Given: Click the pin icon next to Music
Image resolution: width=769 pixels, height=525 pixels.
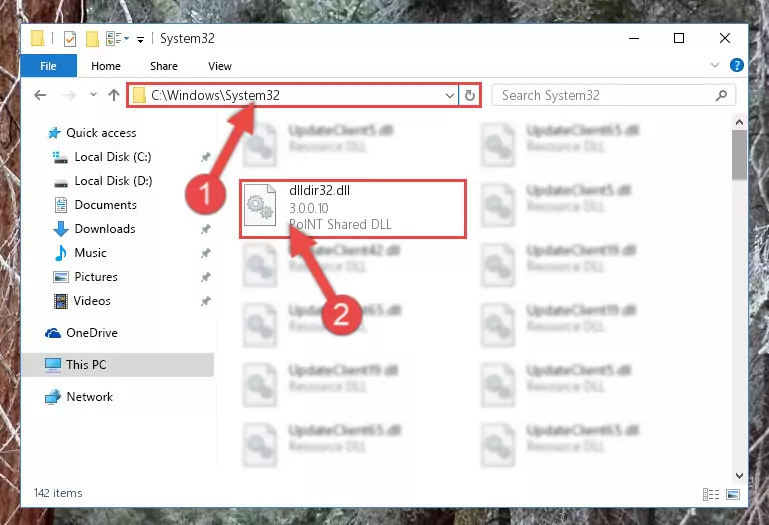Looking at the screenshot, I should pos(205,253).
